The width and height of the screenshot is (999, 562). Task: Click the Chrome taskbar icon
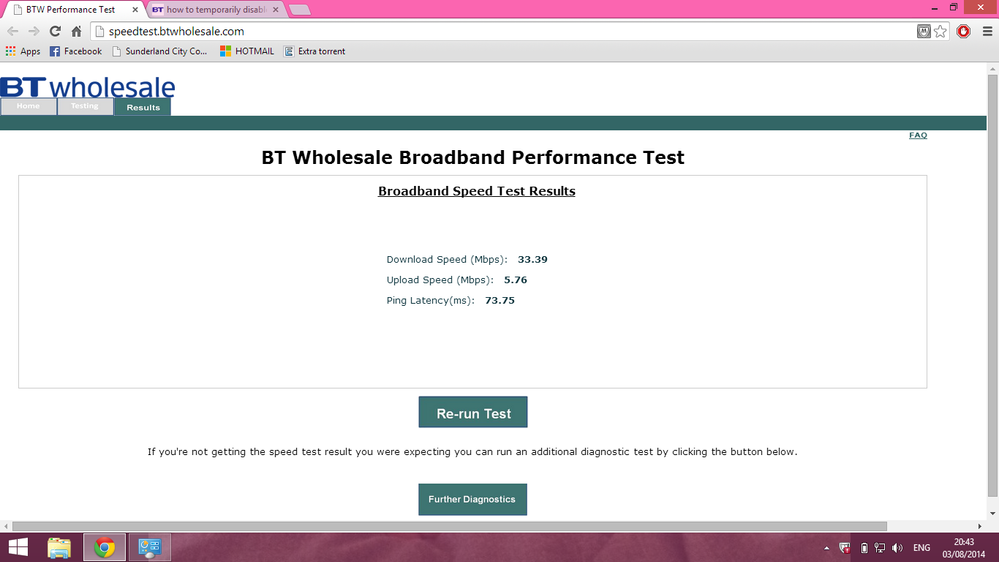[x=104, y=547]
